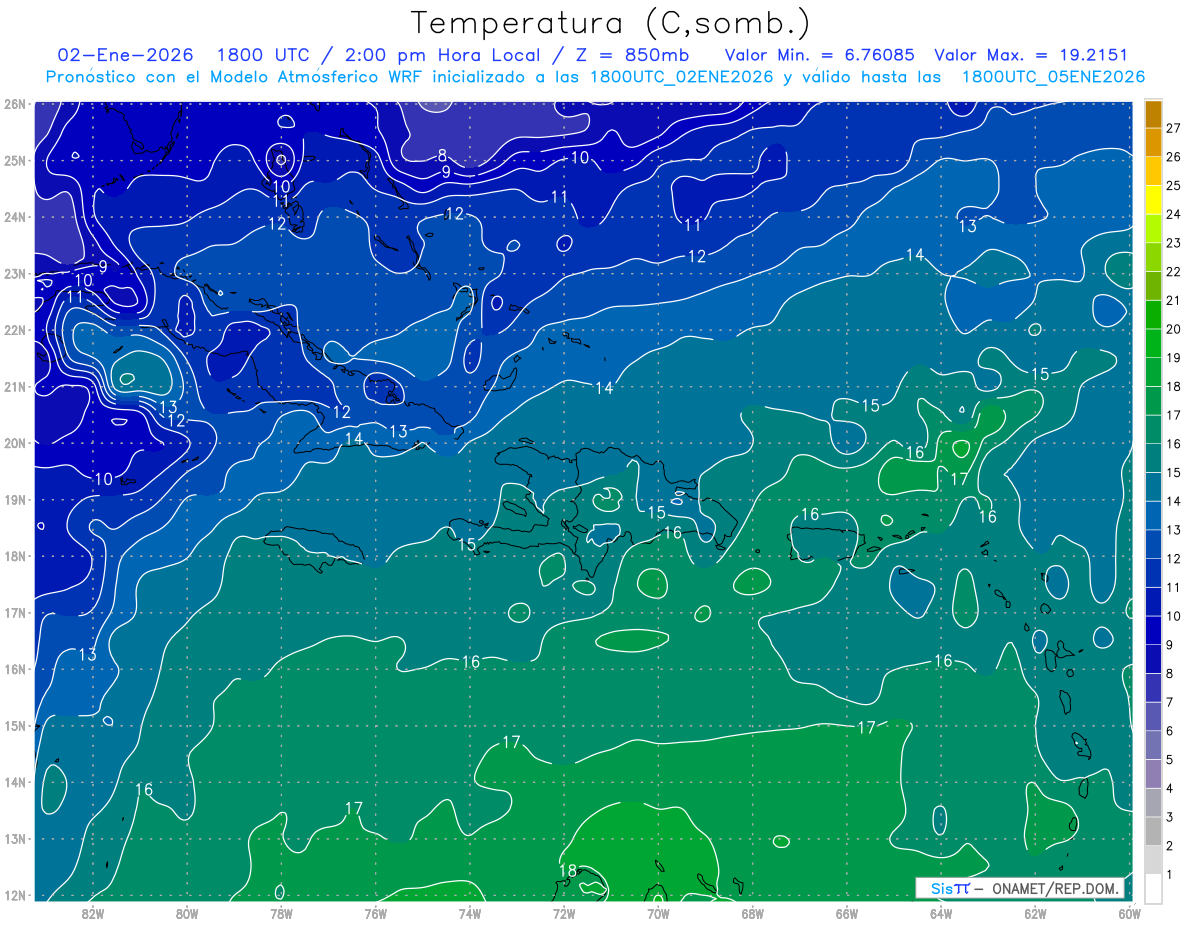Click legend value 27 on the color bar

pos(1173,128)
